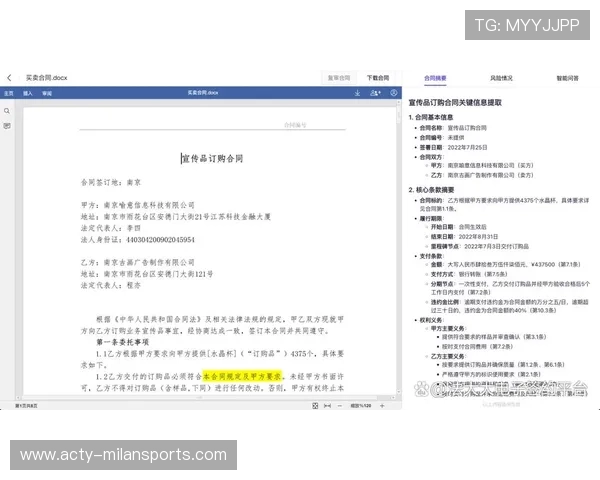
Task: Switch to the 插入 ribbon tab
Action: [x=27, y=93]
